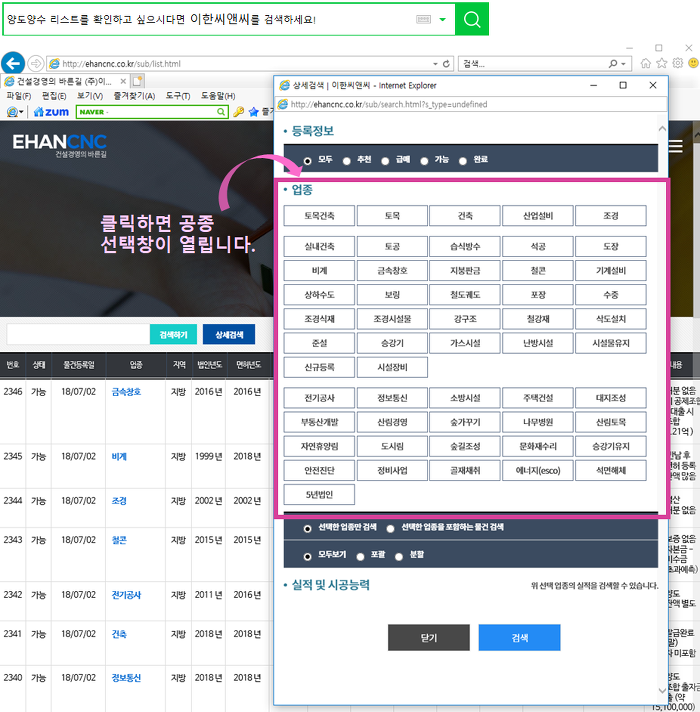Click the blue 검색 button in the popup

pyautogui.click(x=519, y=638)
